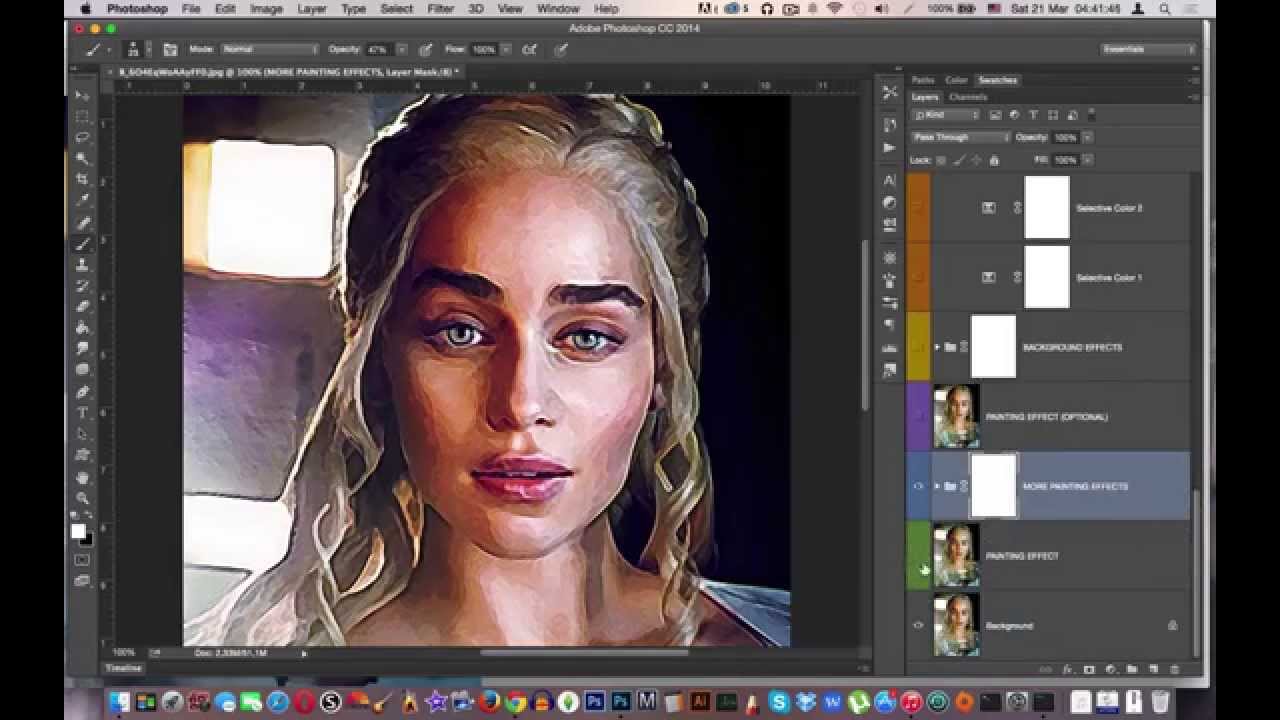The width and height of the screenshot is (1280, 720).
Task: Open the layer Opacity dropdown arrow
Action: tap(1087, 137)
